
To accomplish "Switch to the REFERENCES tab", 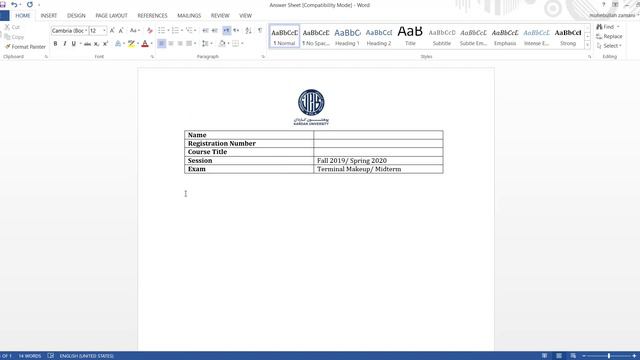I will pos(152,16).
